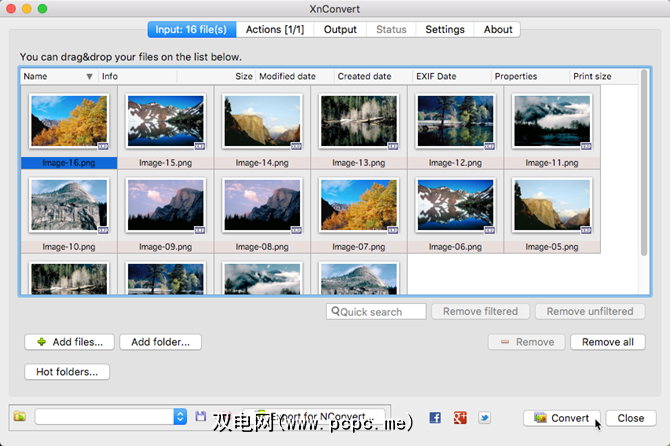Image resolution: width=670 pixels, height=446 pixels.
Task: Click the Size column header
Action: (x=216, y=76)
